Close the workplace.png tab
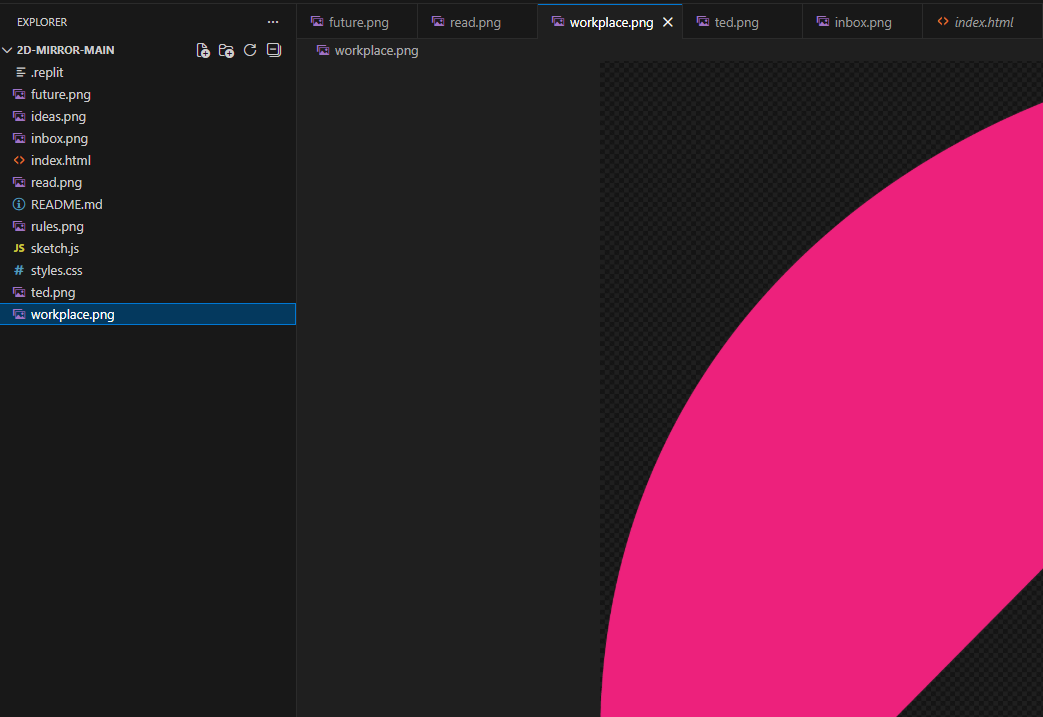 [668, 21]
